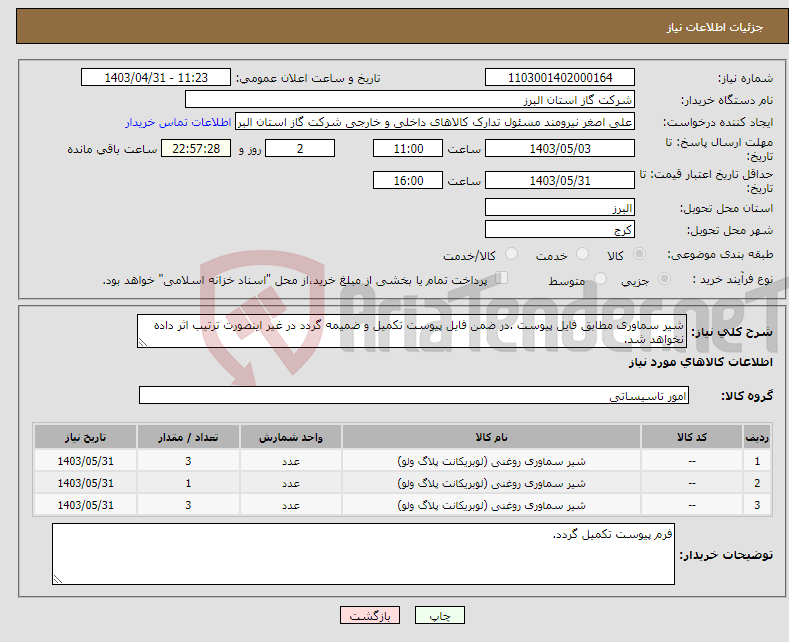
Task: Select the خدمت radio button
Action: point(582,254)
